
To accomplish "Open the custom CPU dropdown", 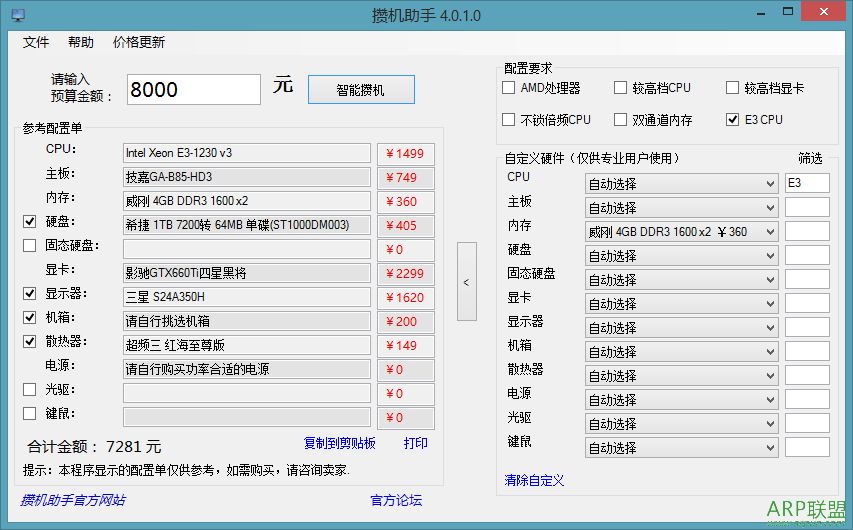I will [681, 184].
